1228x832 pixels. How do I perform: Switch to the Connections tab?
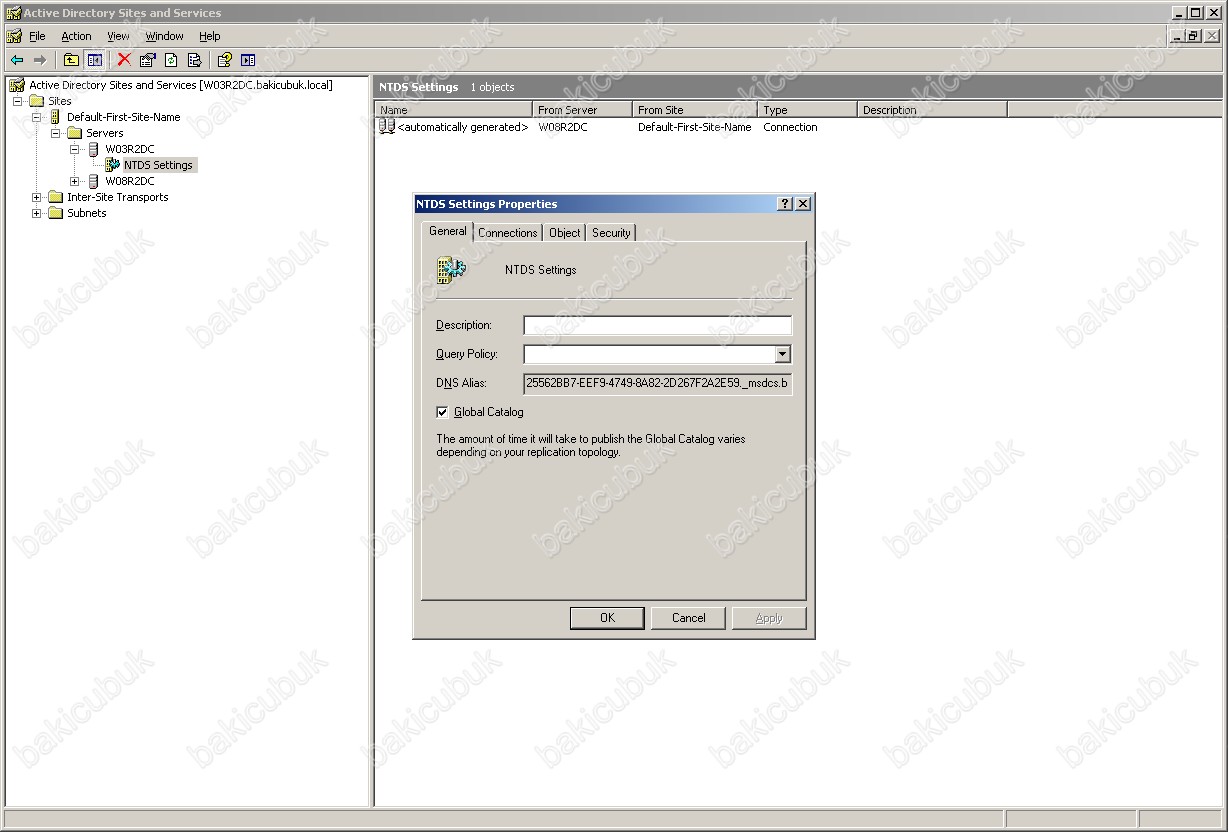click(x=508, y=233)
